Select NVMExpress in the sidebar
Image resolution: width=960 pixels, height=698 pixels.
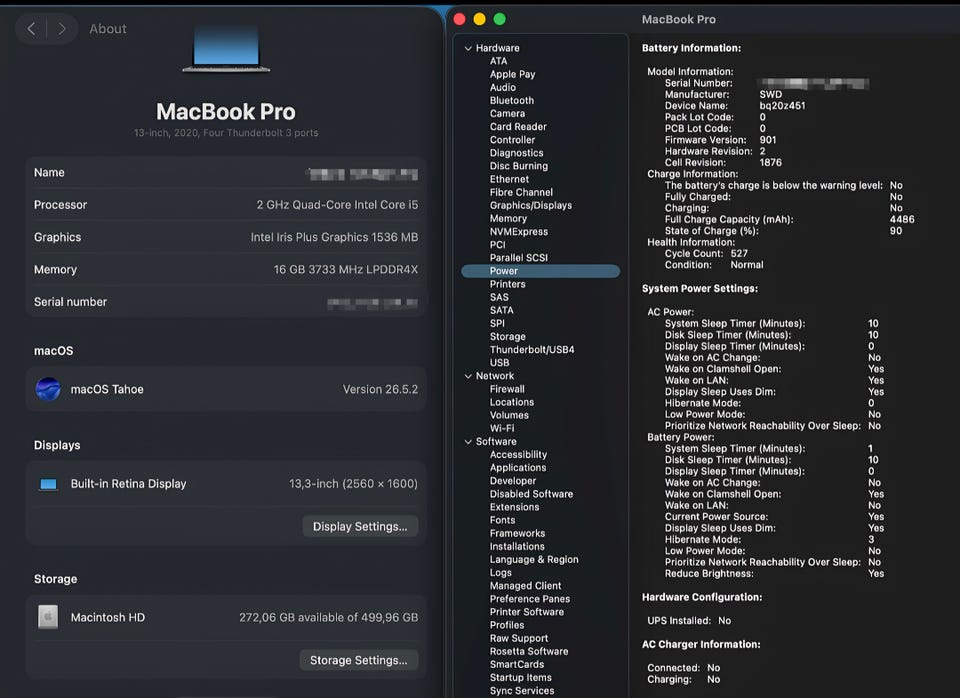click(x=519, y=231)
